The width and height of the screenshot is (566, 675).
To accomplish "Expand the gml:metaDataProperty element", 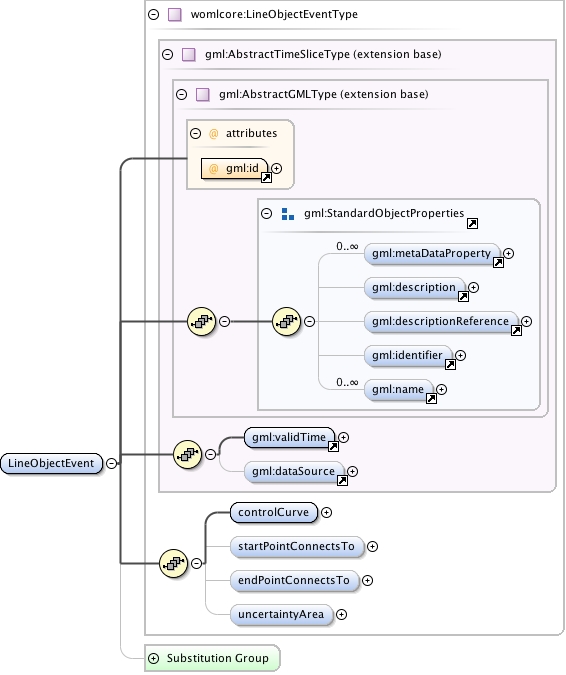I will [x=508, y=253].
